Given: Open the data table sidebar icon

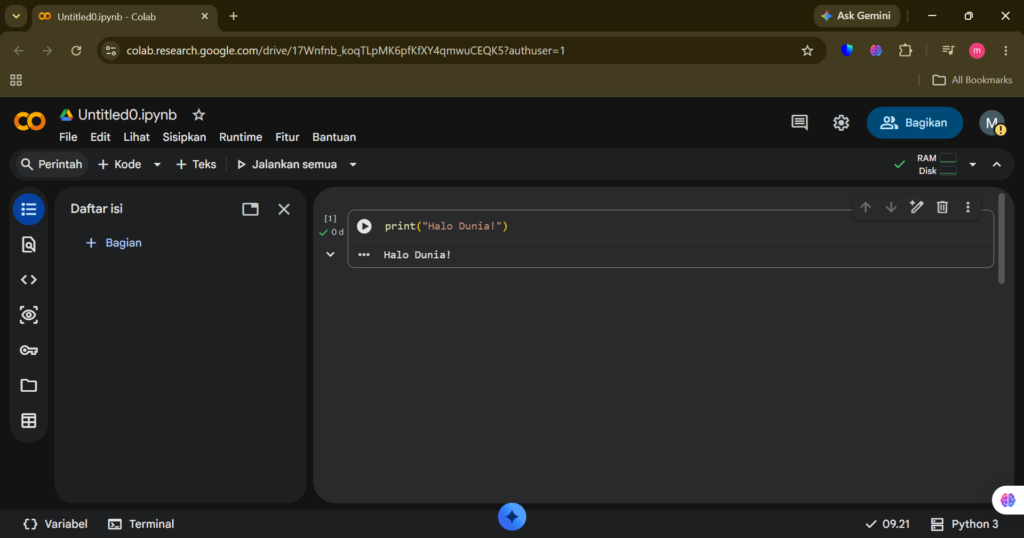Looking at the screenshot, I should [29, 421].
